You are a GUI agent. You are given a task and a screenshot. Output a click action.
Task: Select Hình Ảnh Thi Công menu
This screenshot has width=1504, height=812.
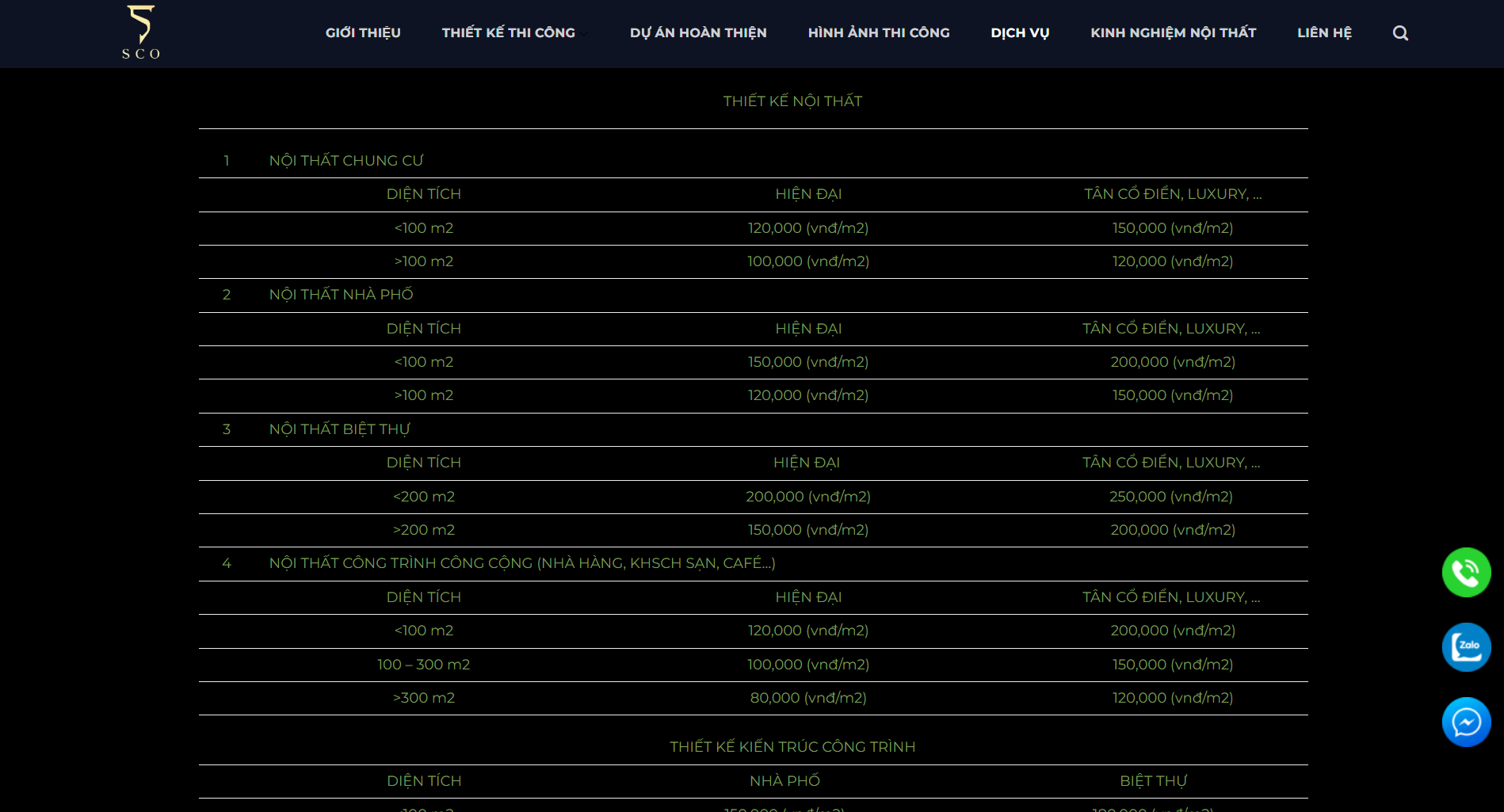[878, 32]
